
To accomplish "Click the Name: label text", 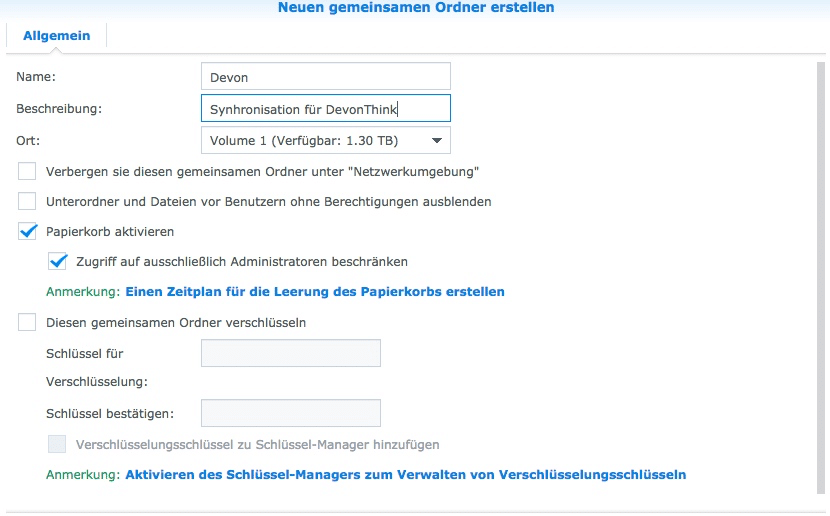I will tap(37, 76).
